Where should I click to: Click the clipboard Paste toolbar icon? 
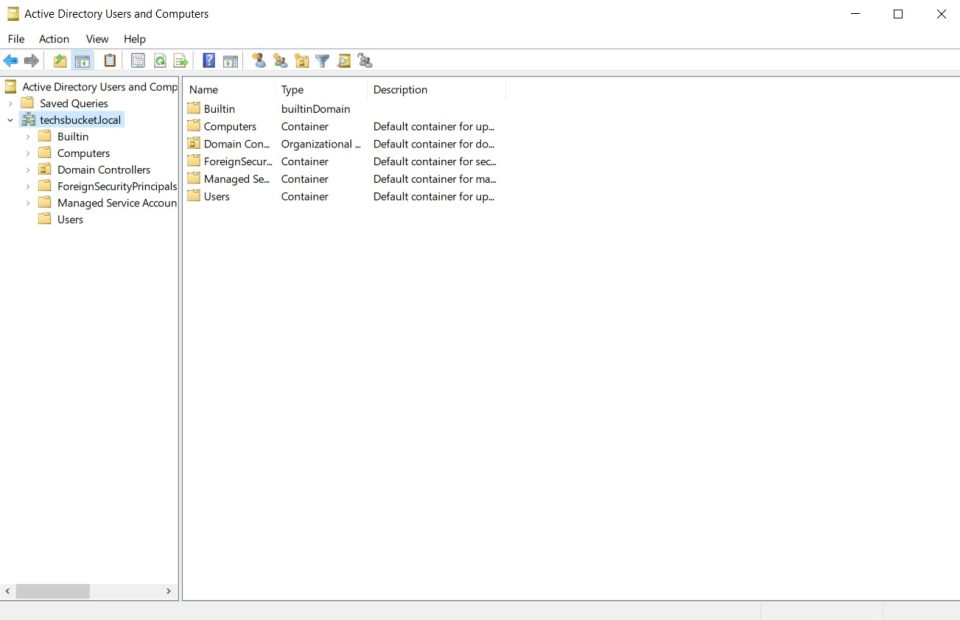tap(110, 61)
